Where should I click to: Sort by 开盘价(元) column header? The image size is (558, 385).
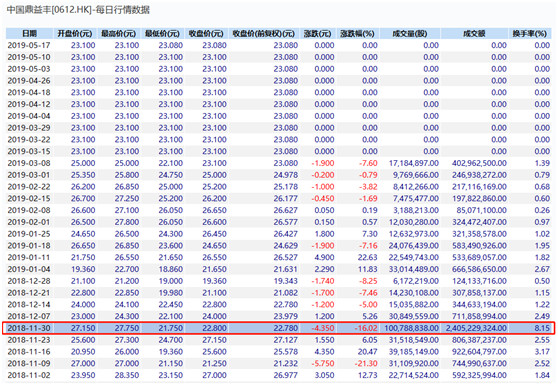75,33
